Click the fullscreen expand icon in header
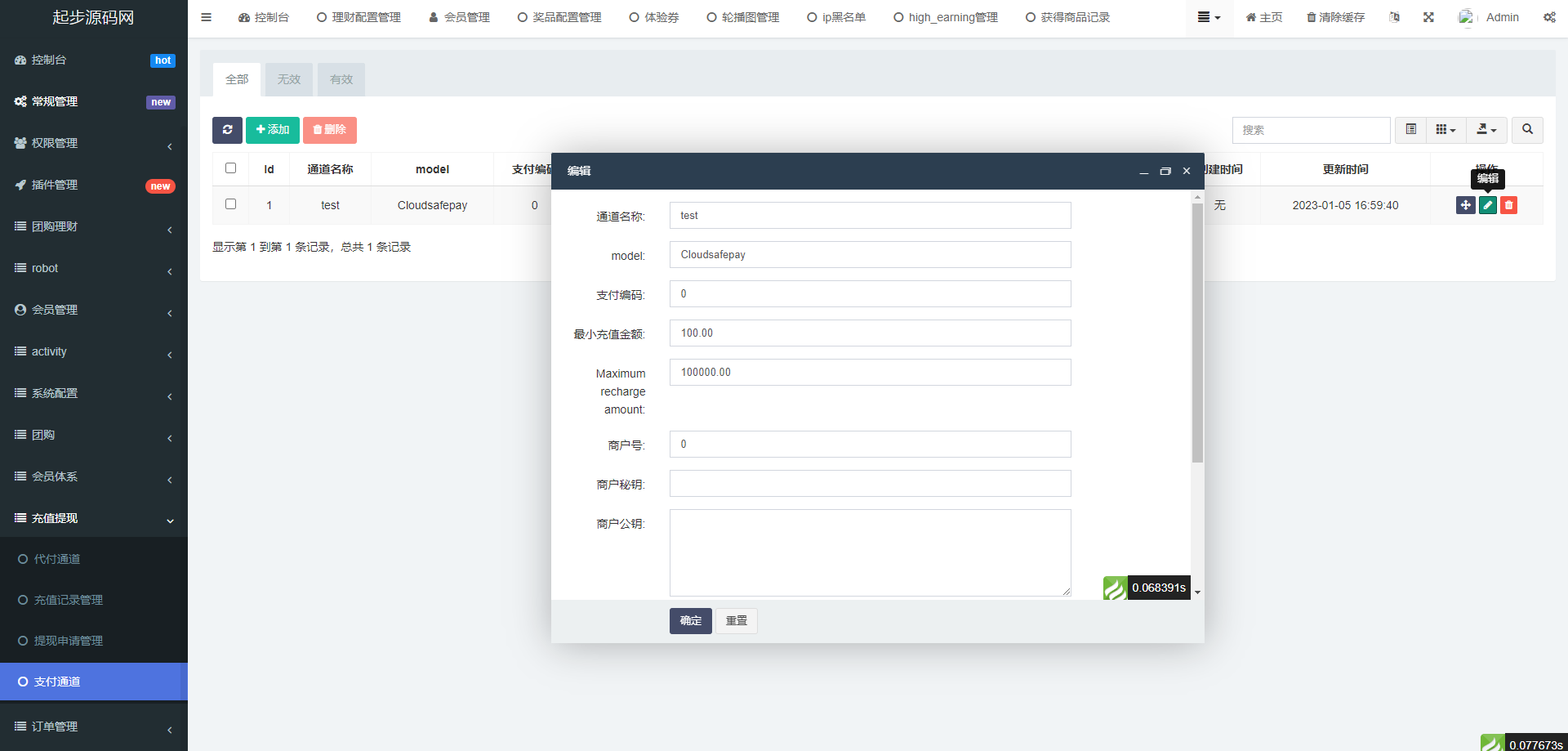 pos(1428,17)
